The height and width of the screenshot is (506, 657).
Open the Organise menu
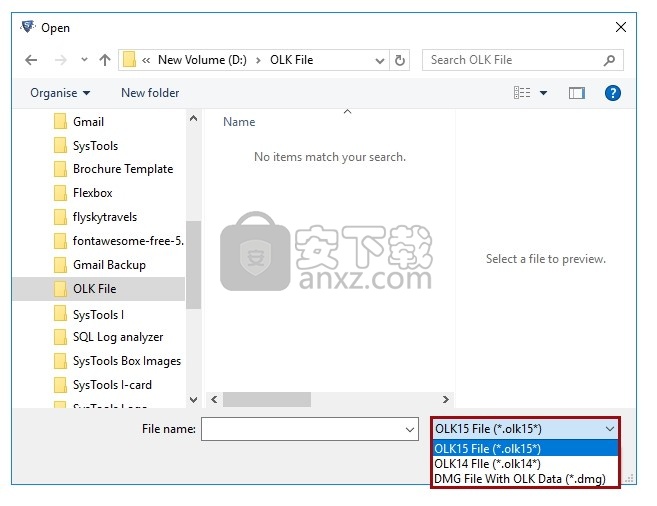[x=60, y=93]
